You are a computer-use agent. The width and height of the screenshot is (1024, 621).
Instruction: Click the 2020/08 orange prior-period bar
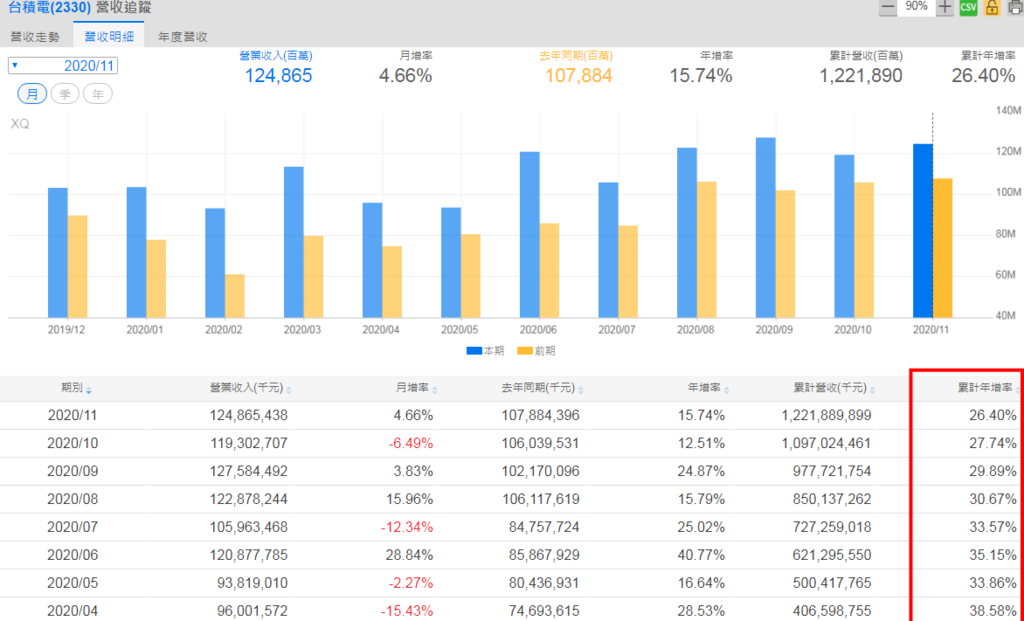click(707, 250)
